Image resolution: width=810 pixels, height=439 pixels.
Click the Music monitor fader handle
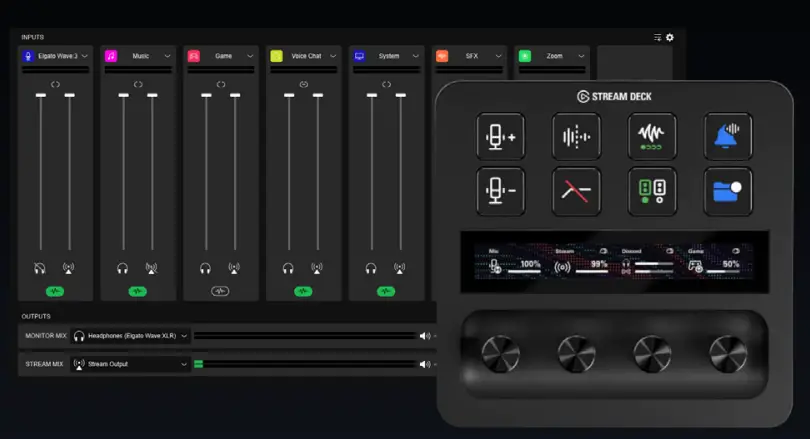click(x=123, y=95)
